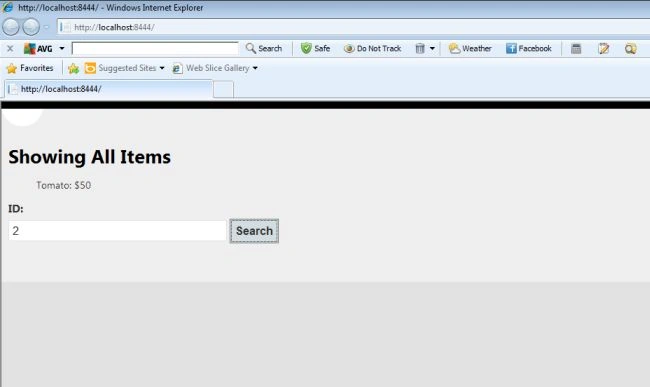The height and width of the screenshot is (387, 650).
Task: Click the trash can icon in the AVG toolbar
Action: pyautogui.click(x=420, y=48)
